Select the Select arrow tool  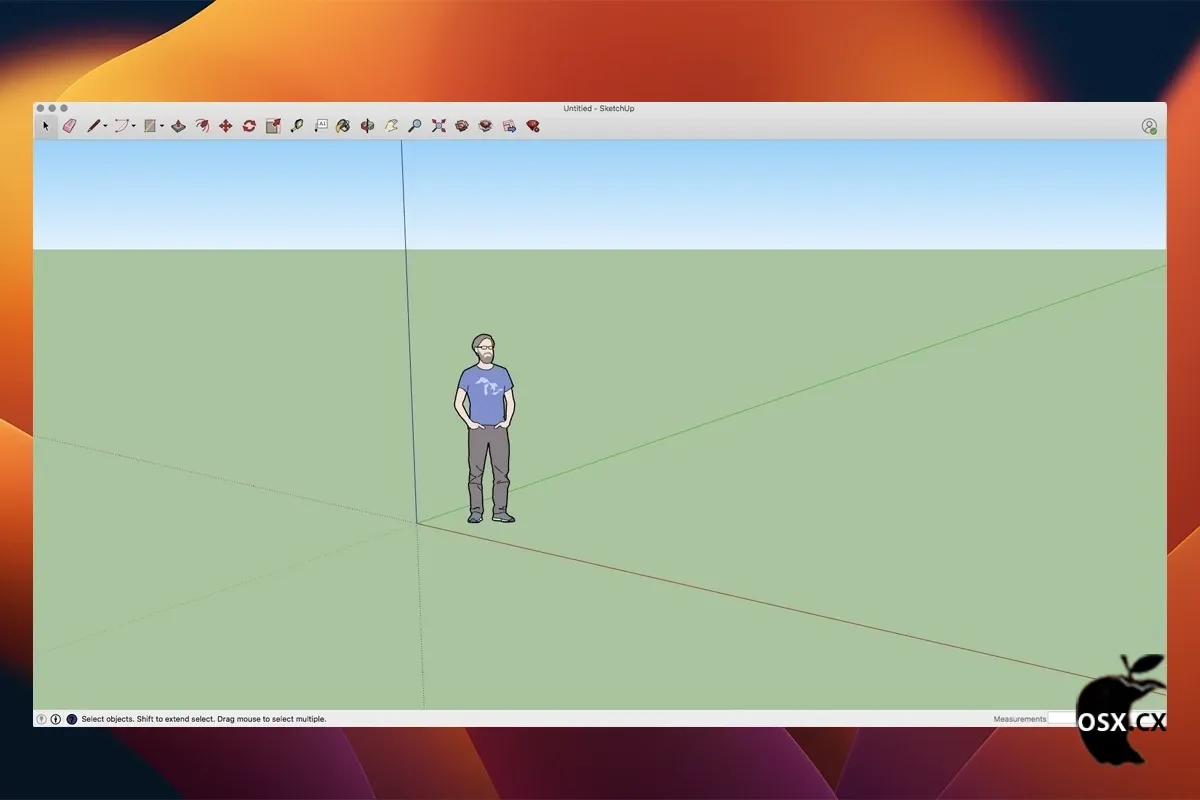tap(45, 126)
